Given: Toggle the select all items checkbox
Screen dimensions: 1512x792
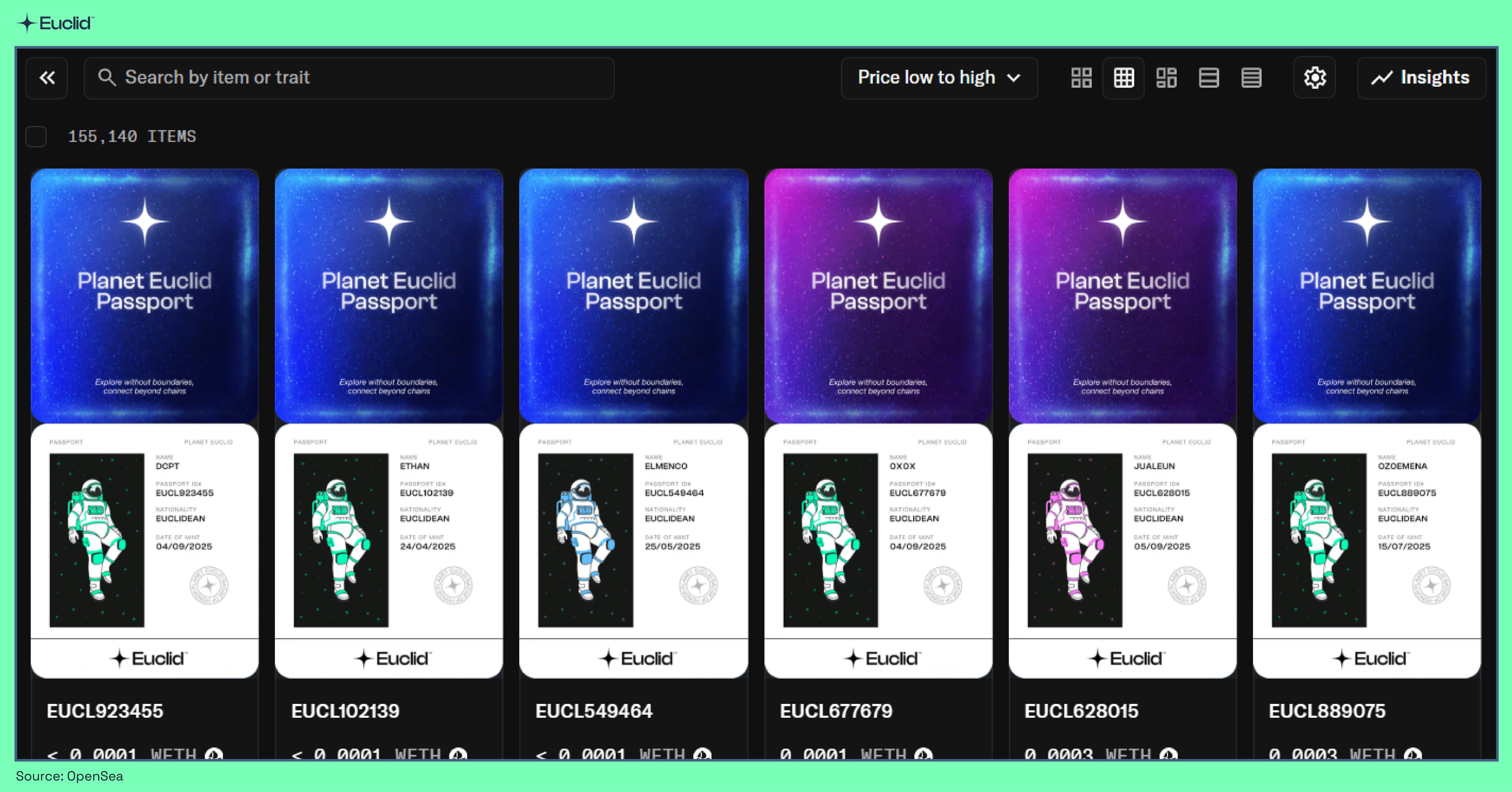Looking at the screenshot, I should (x=36, y=136).
